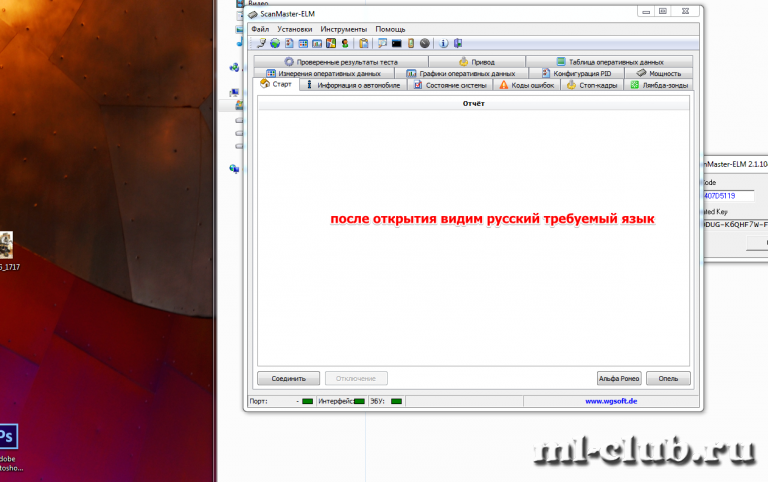Screen dimensions: 768x482
Task: Switch to the Мощность tab
Action: (658, 73)
